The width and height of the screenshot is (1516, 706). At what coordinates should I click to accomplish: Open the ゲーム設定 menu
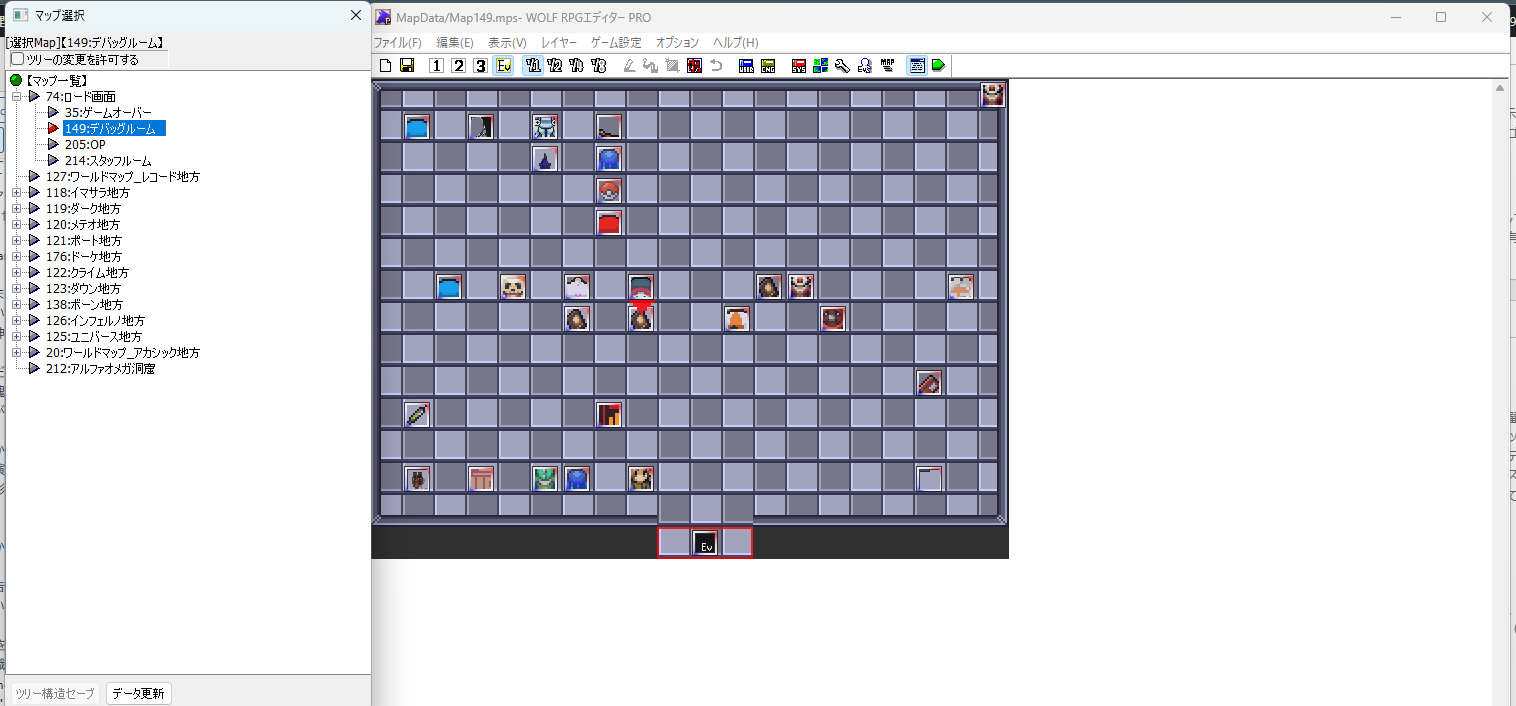click(616, 43)
